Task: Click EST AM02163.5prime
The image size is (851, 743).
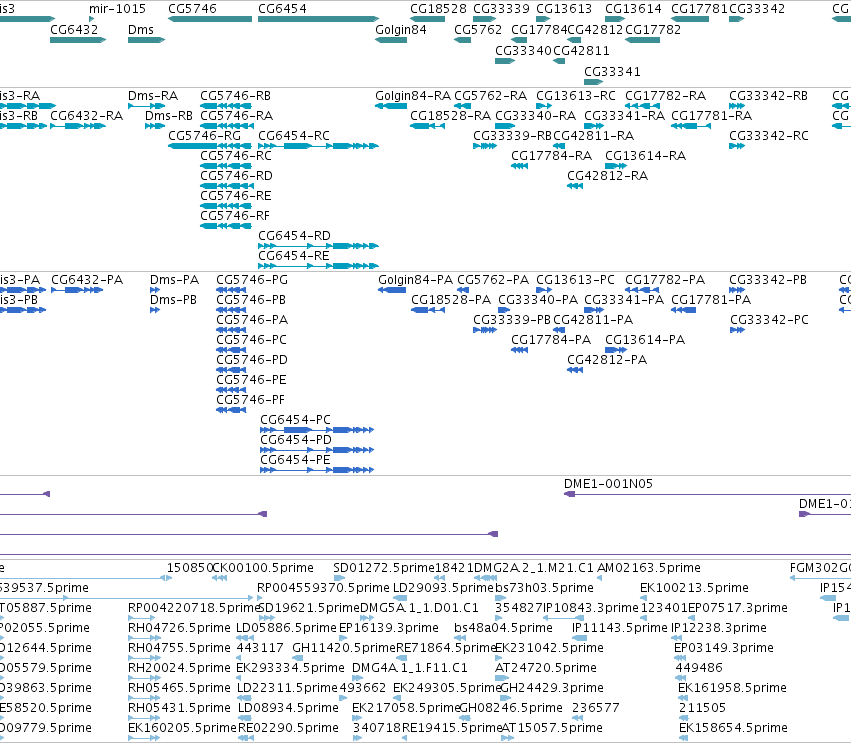Action: coord(649,568)
